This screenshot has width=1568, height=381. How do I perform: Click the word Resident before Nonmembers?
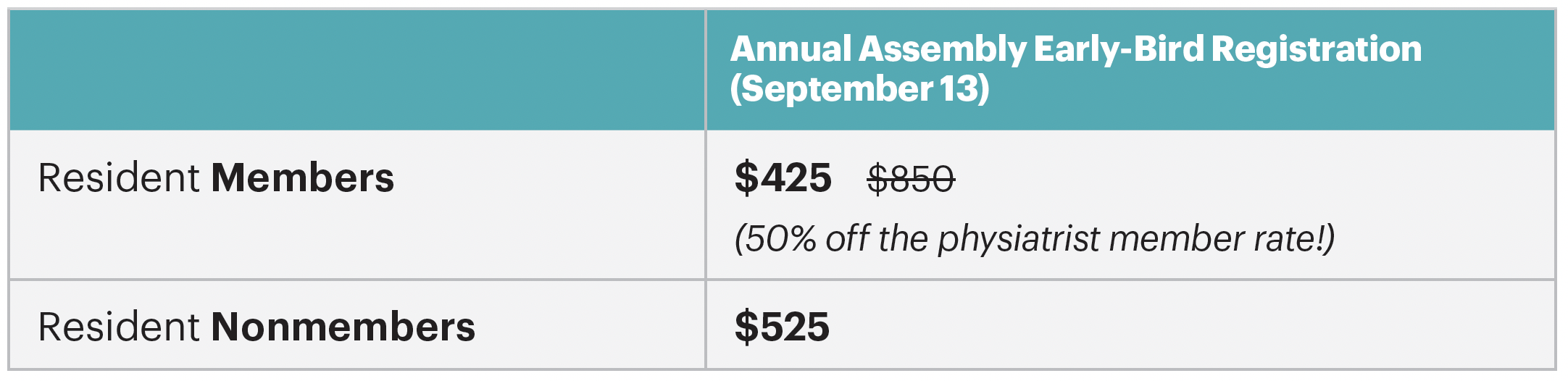119,327
